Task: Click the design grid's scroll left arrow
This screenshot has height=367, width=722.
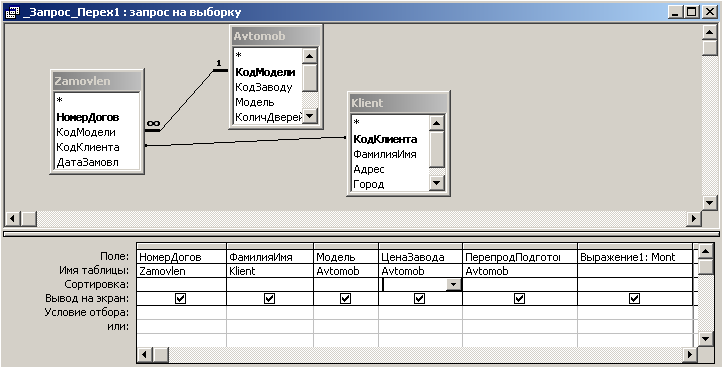Action: 145,355
